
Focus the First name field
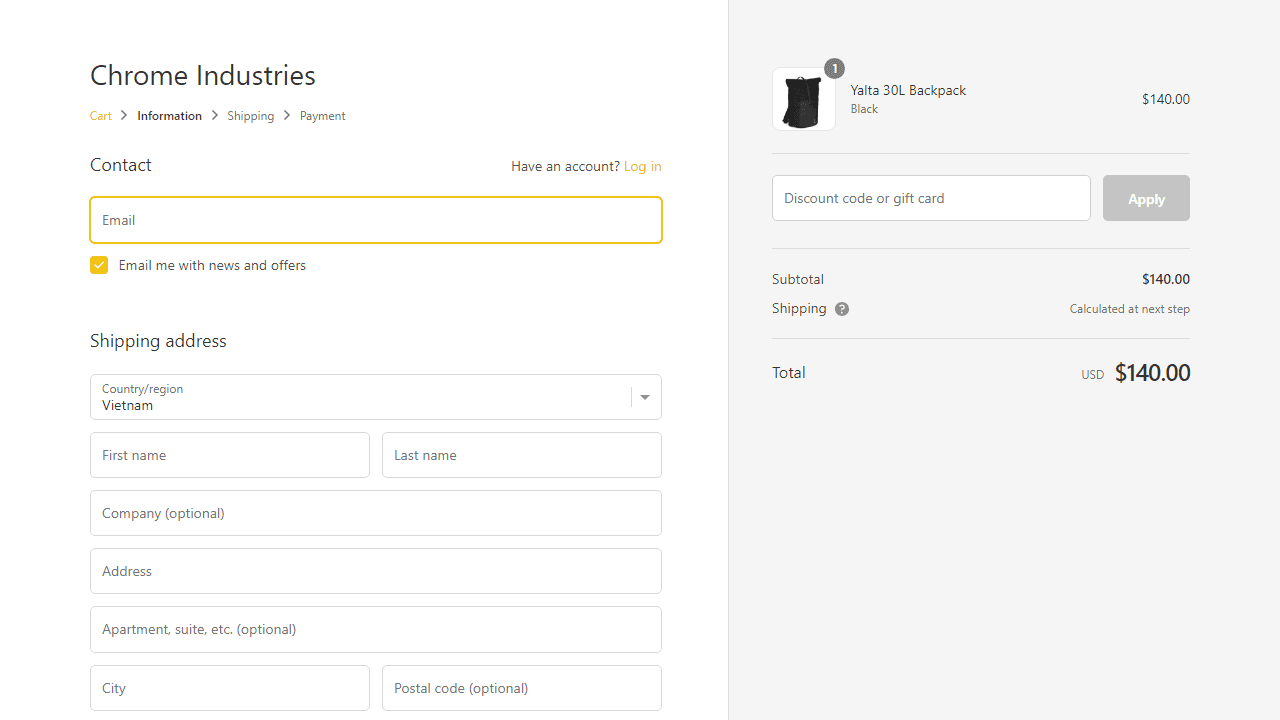[230, 455]
